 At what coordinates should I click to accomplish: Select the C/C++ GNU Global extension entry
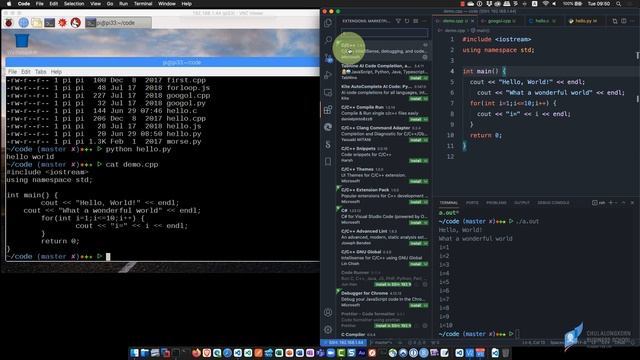coord(384,258)
